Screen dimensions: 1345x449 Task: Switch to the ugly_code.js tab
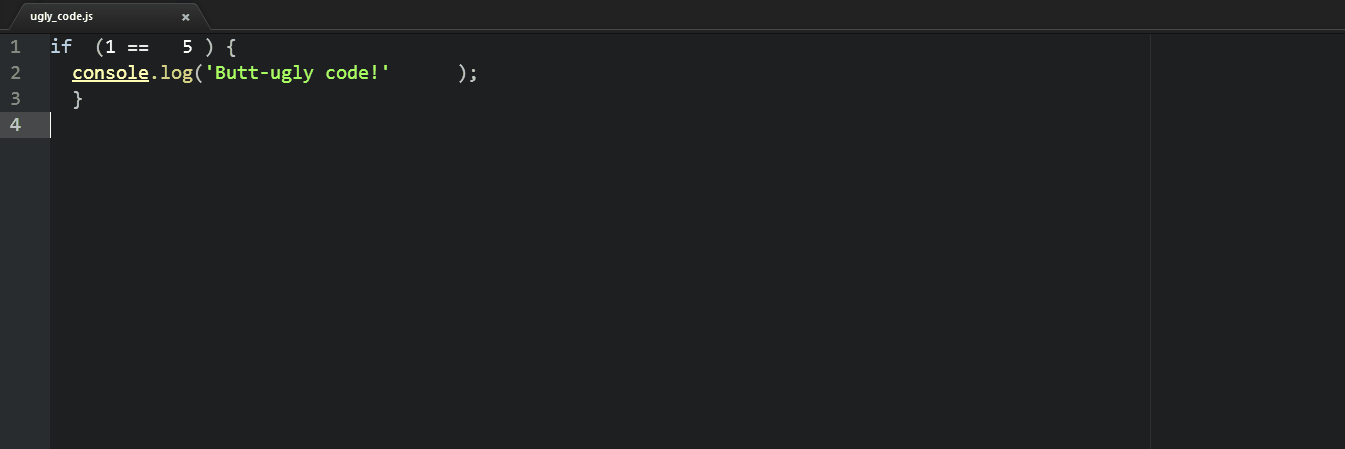point(62,17)
